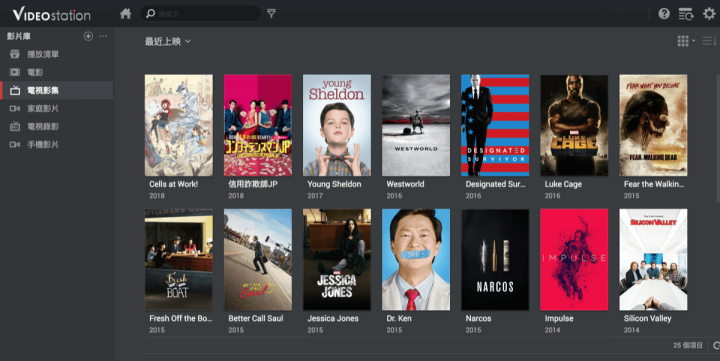Open the Designated Survivor poster
The height and width of the screenshot is (361, 720).
point(495,125)
